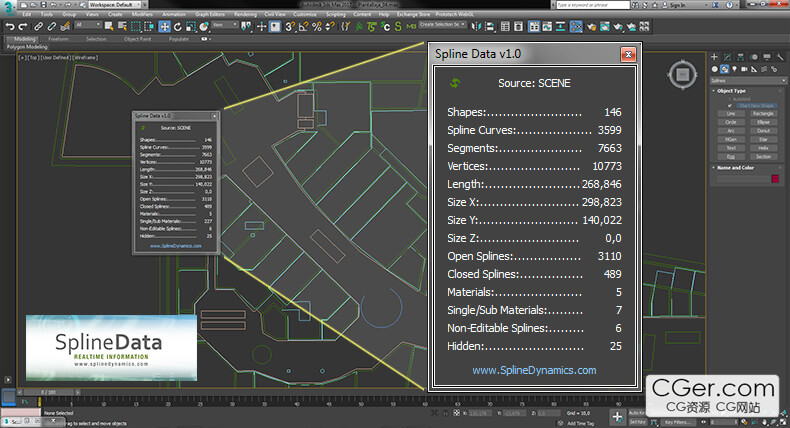790x428 pixels.
Task: Uncheck Start New Shape checkbox
Action: click(x=730, y=106)
